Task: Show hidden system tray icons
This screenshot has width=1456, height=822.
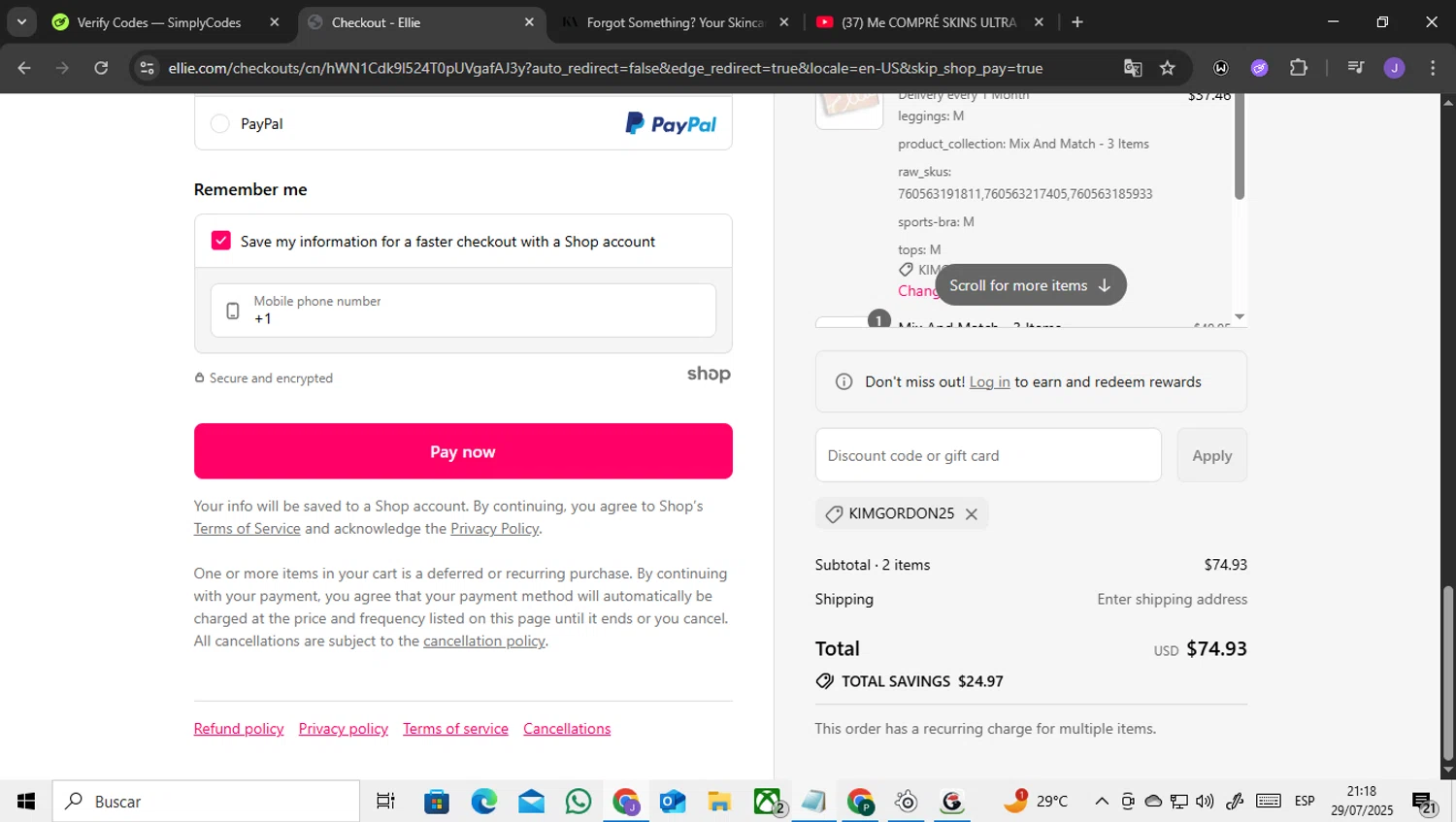Action: 1102,802
